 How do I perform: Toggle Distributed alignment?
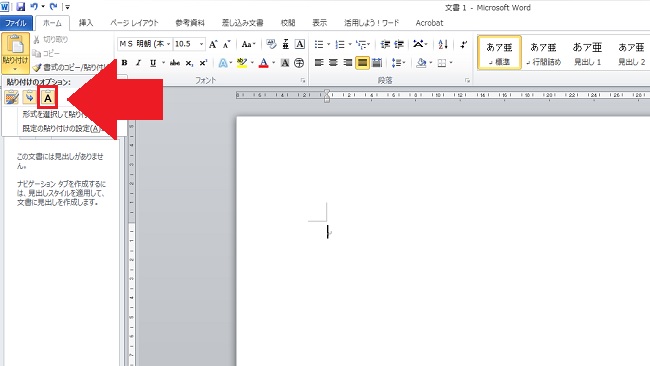[x=377, y=63]
